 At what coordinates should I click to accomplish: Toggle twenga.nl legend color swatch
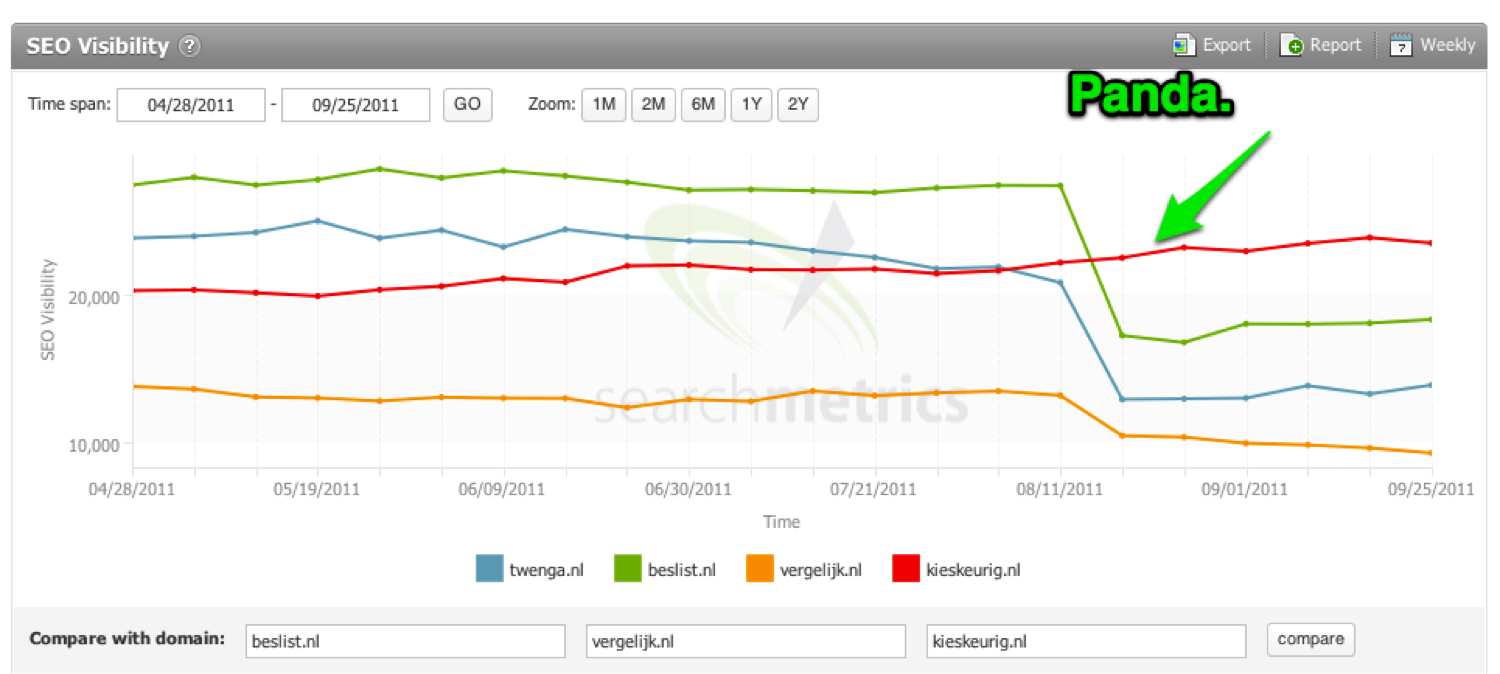(x=490, y=570)
